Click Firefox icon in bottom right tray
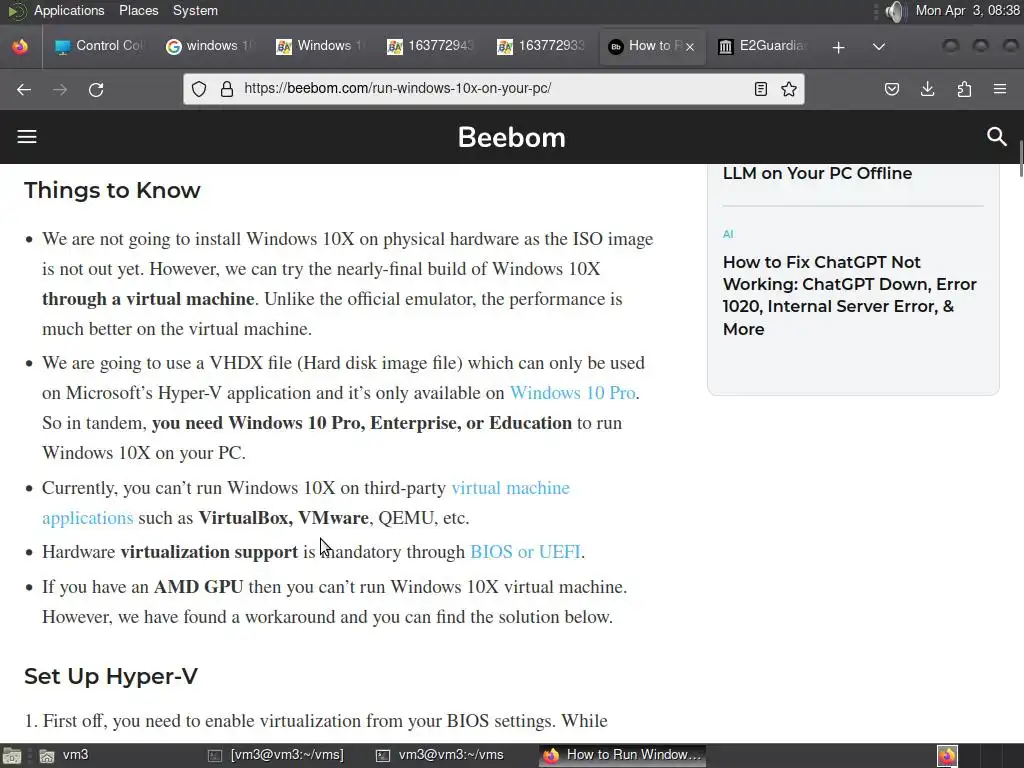Image resolution: width=1024 pixels, height=768 pixels. pyautogui.click(x=947, y=756)
